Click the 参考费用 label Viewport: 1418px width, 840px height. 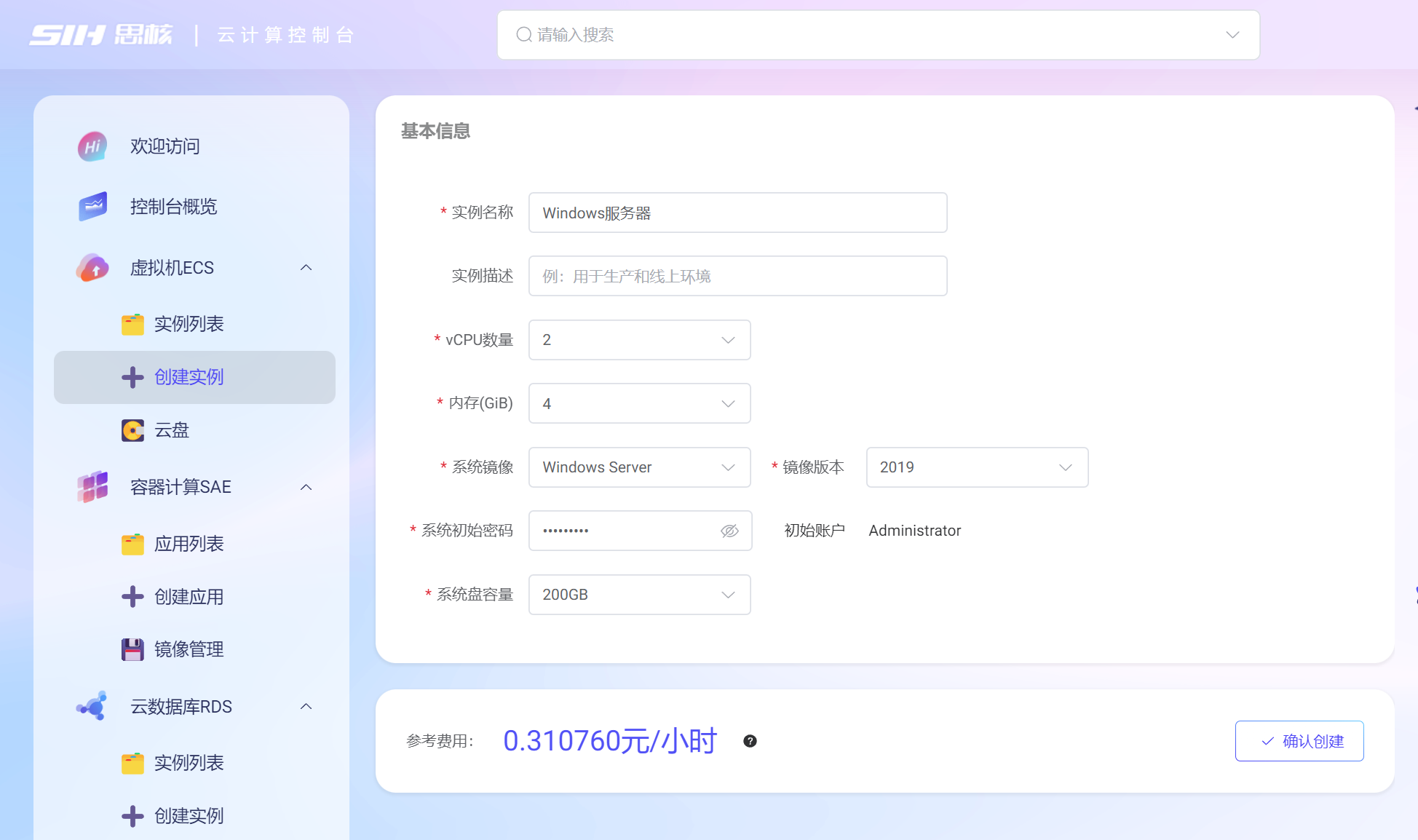coord(440,741)
